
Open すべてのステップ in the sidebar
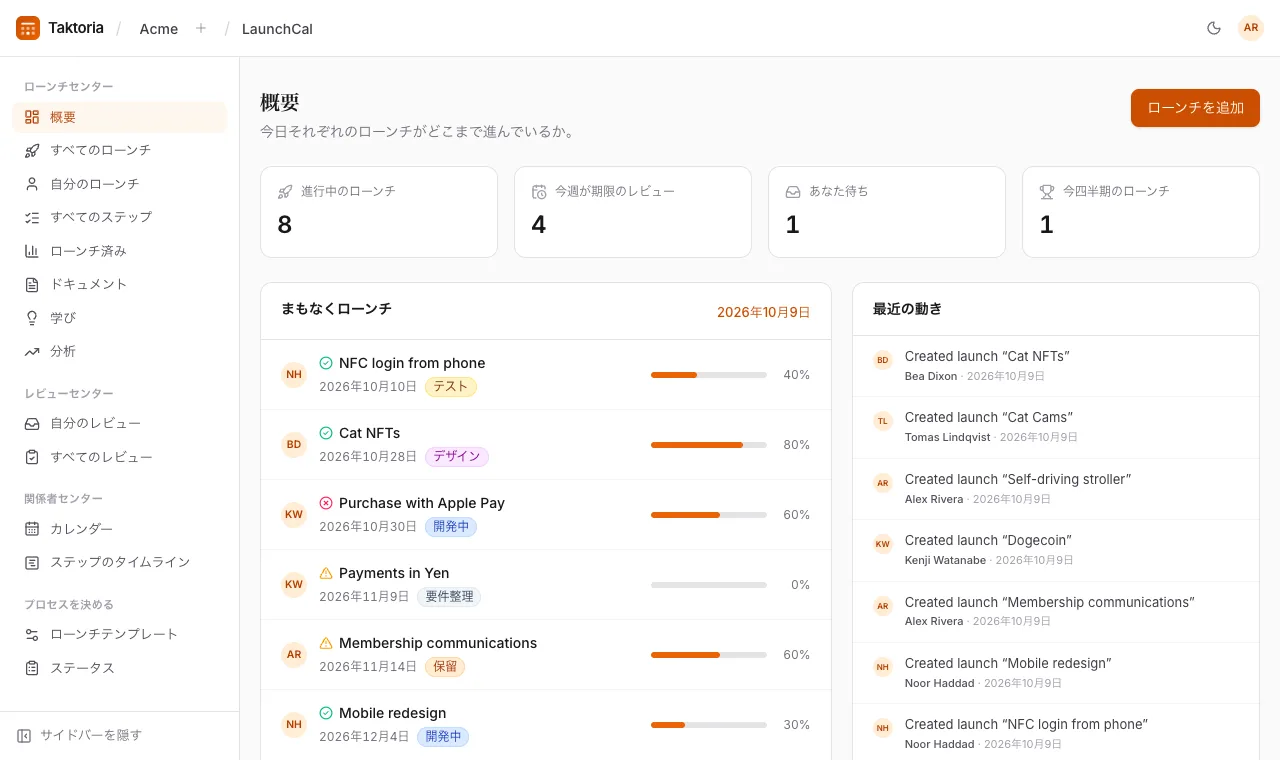[120, 217]
